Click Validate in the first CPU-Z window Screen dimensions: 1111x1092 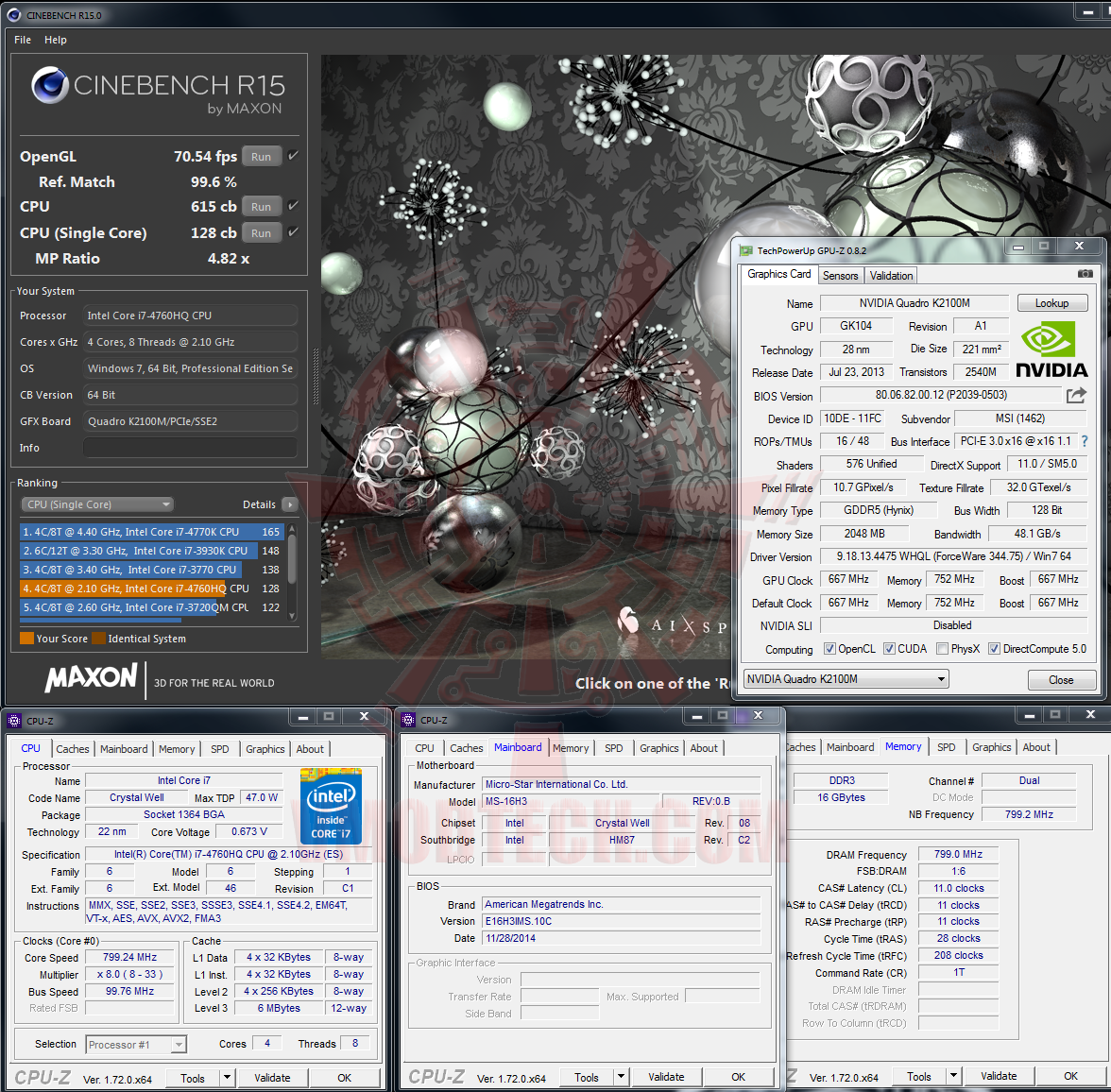pos(272,1078)
